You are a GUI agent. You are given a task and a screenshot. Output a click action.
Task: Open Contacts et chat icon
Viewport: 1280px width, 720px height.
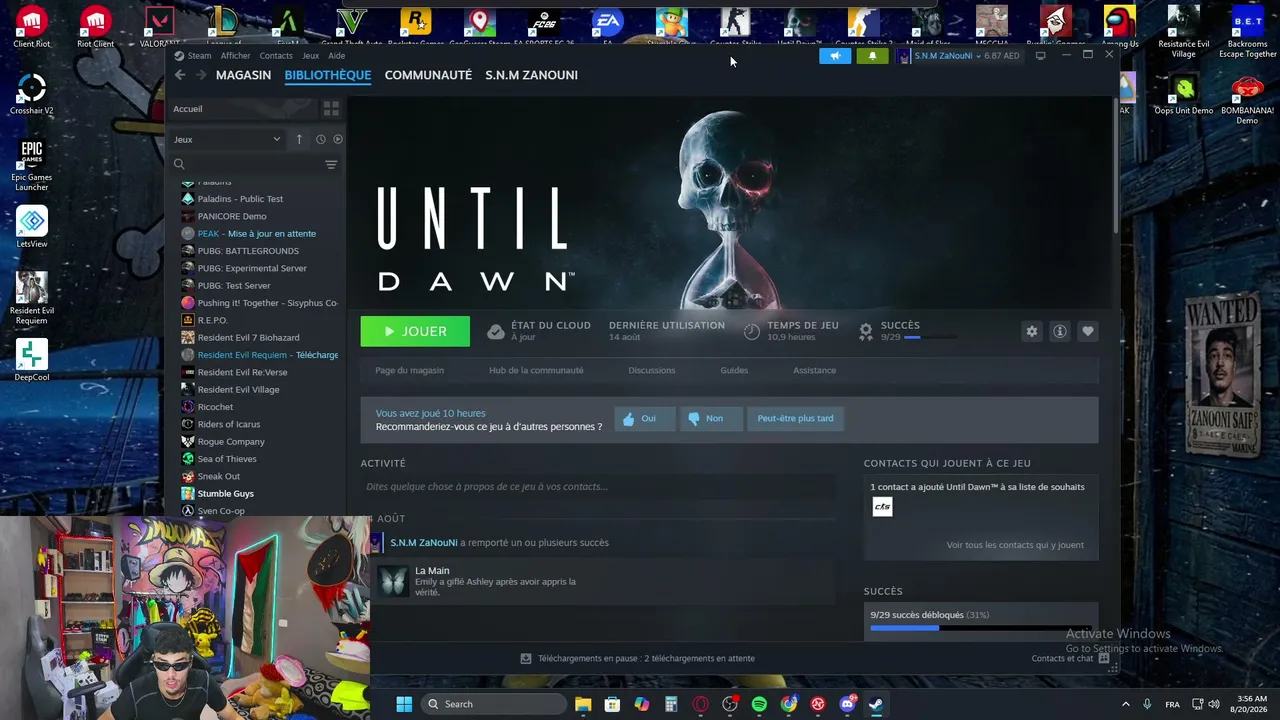1104,658
